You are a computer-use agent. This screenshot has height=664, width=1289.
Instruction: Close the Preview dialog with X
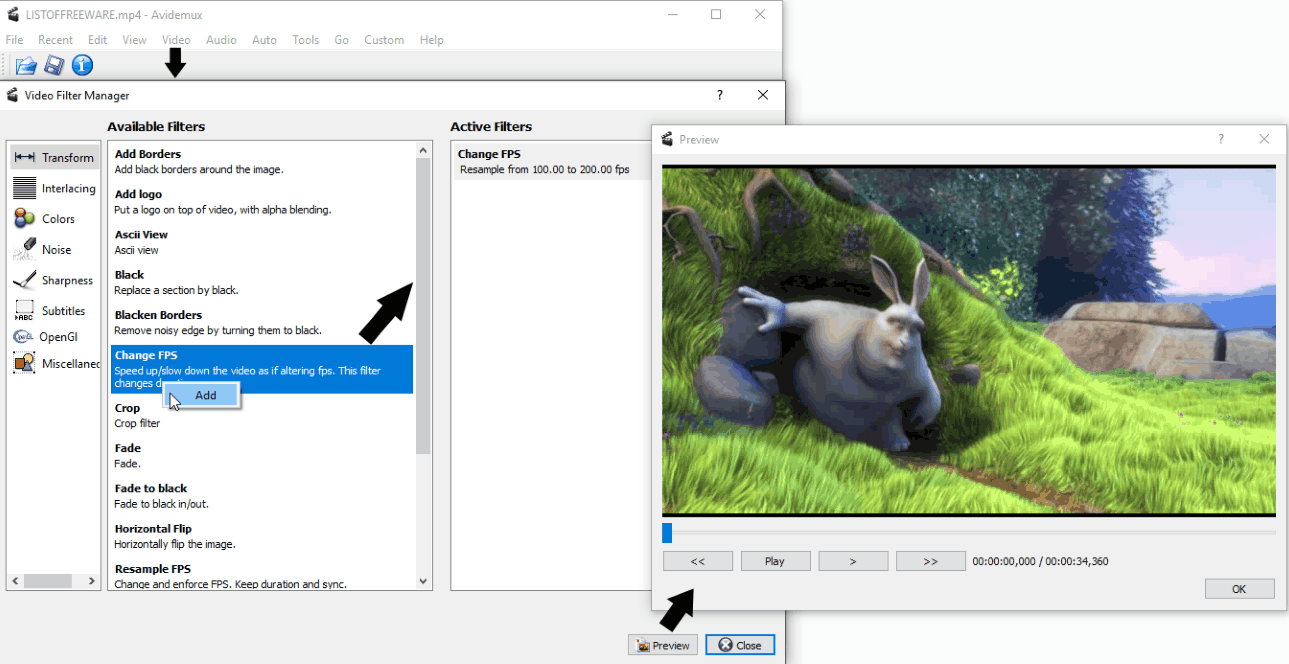coord(1264,139)
